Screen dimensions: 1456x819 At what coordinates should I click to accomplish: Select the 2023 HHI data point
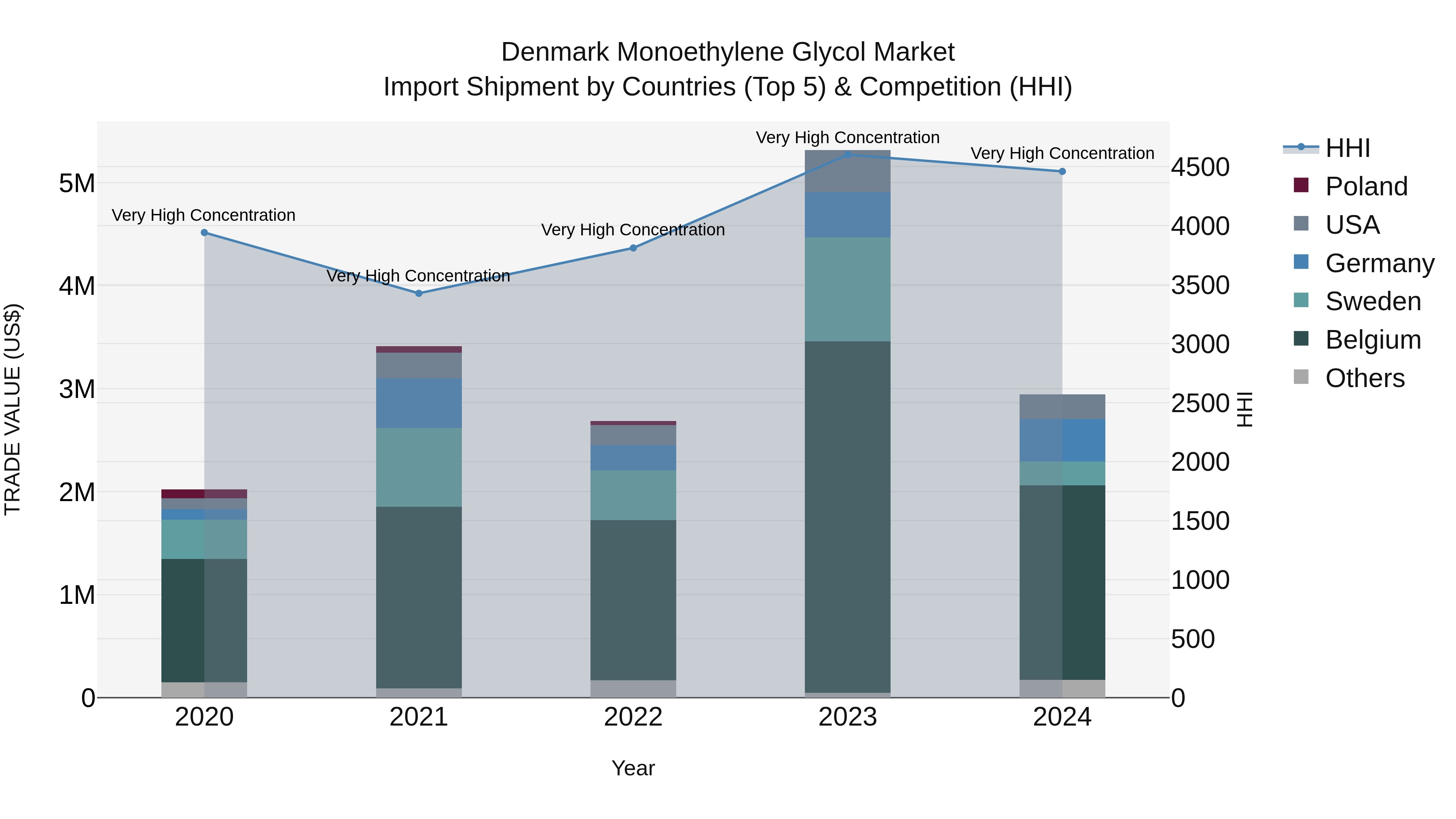[848, 154]
